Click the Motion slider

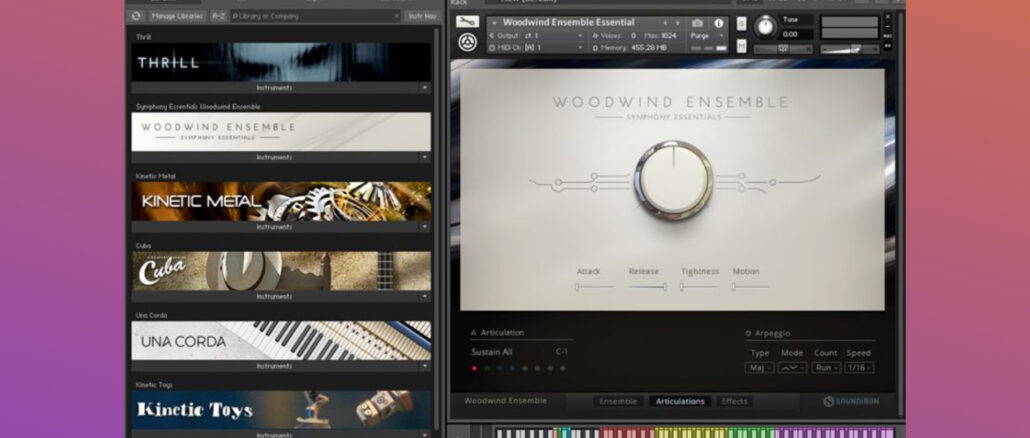[751, 287]
